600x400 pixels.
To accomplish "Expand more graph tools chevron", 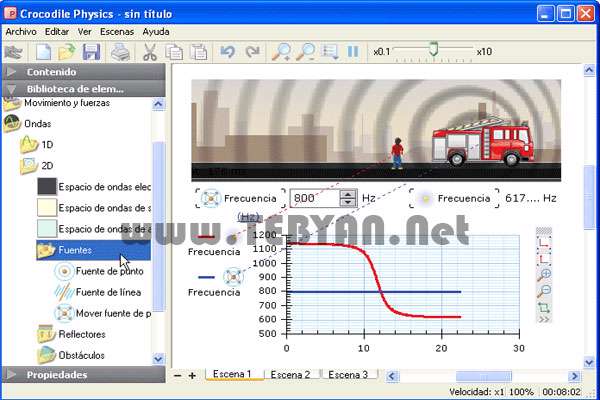I will pos(544,319).
